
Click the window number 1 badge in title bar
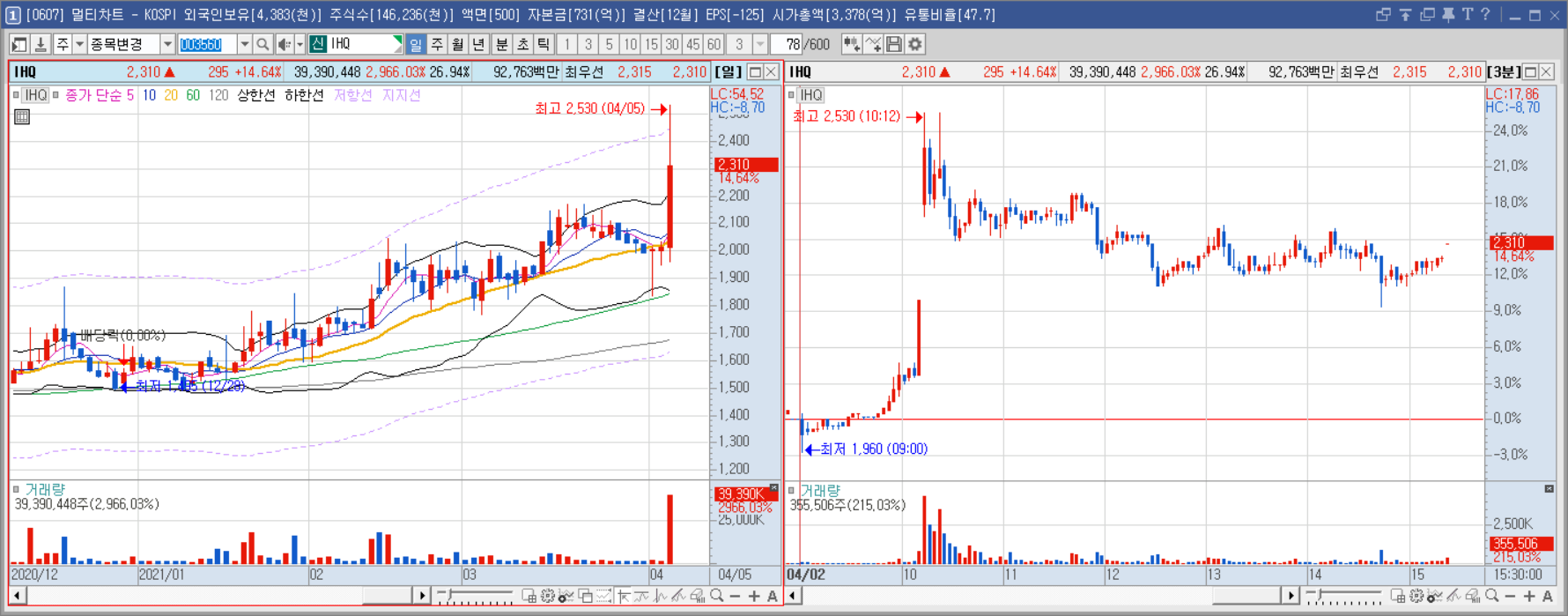point(12,15)
